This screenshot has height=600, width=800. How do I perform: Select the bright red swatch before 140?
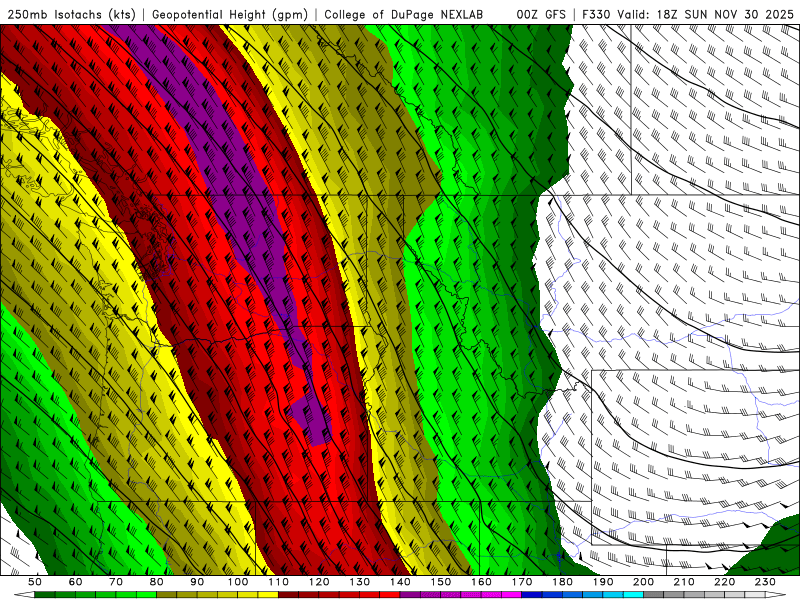tap(390, 594)
